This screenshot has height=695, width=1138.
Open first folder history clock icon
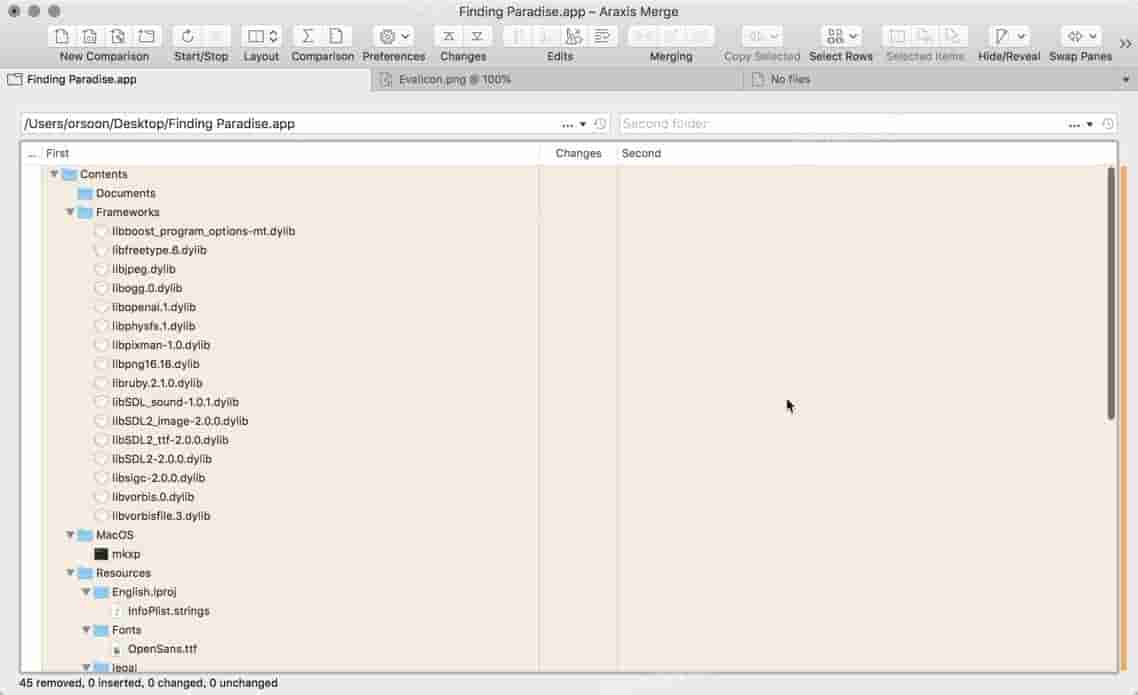(x=600, y=124)
